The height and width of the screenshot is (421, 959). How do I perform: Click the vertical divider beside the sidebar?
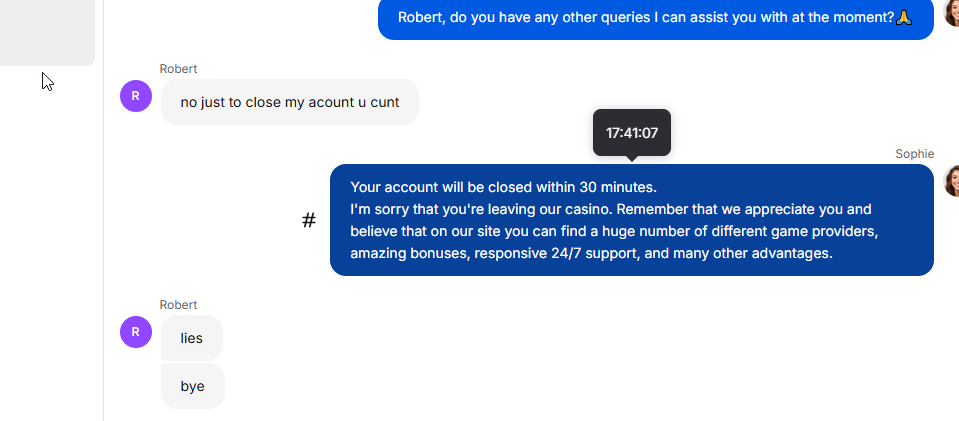click(103, 210)
